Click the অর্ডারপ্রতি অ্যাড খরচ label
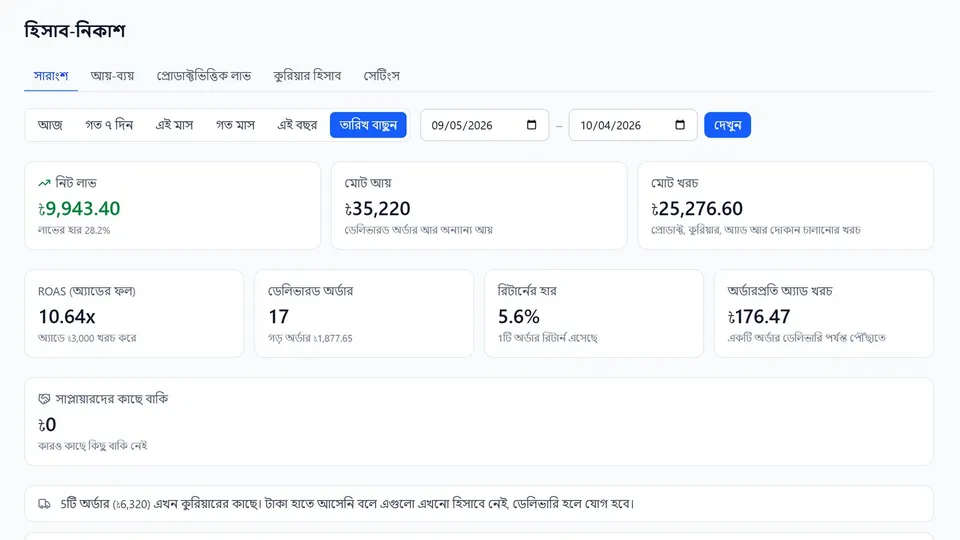This screenshot has width=960, height=540. click(780, 291)
